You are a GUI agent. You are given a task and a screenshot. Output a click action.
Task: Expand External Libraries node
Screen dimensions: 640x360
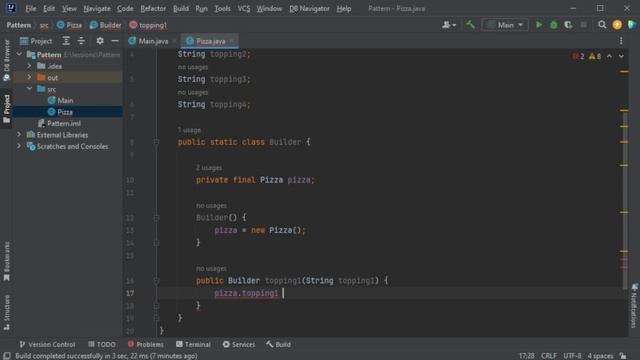(19, 134)
